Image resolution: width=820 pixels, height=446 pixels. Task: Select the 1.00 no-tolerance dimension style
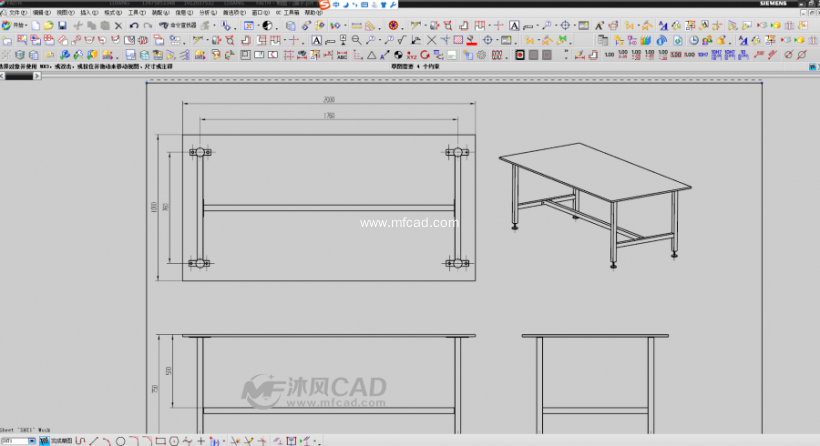(x=609, y=54)
